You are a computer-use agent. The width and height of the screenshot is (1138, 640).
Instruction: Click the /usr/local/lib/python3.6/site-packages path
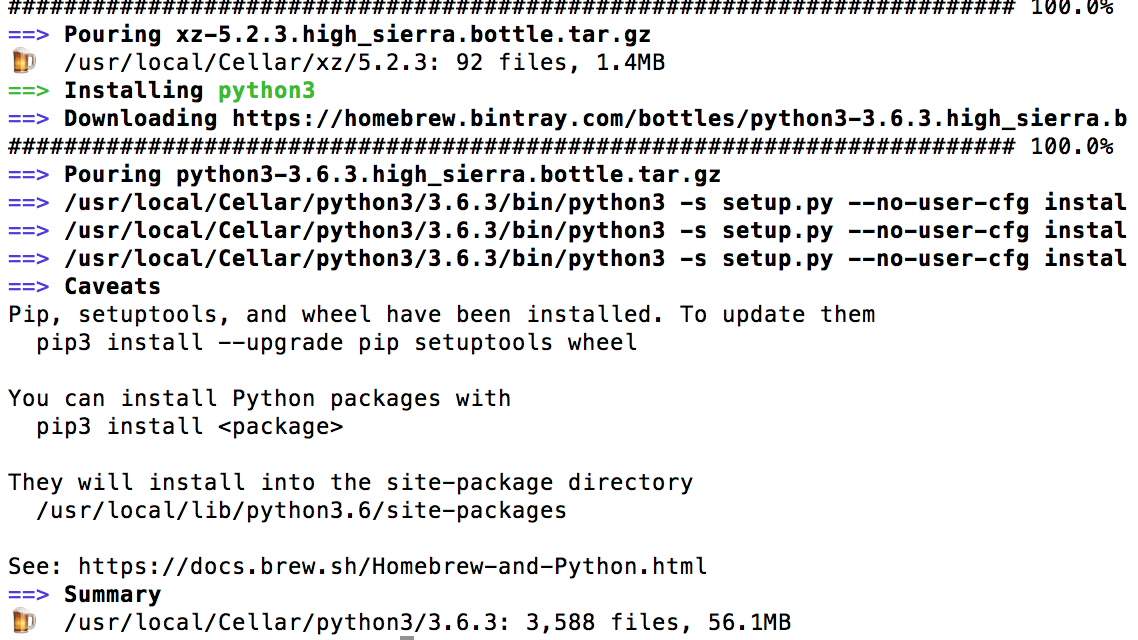coord(301,511)
